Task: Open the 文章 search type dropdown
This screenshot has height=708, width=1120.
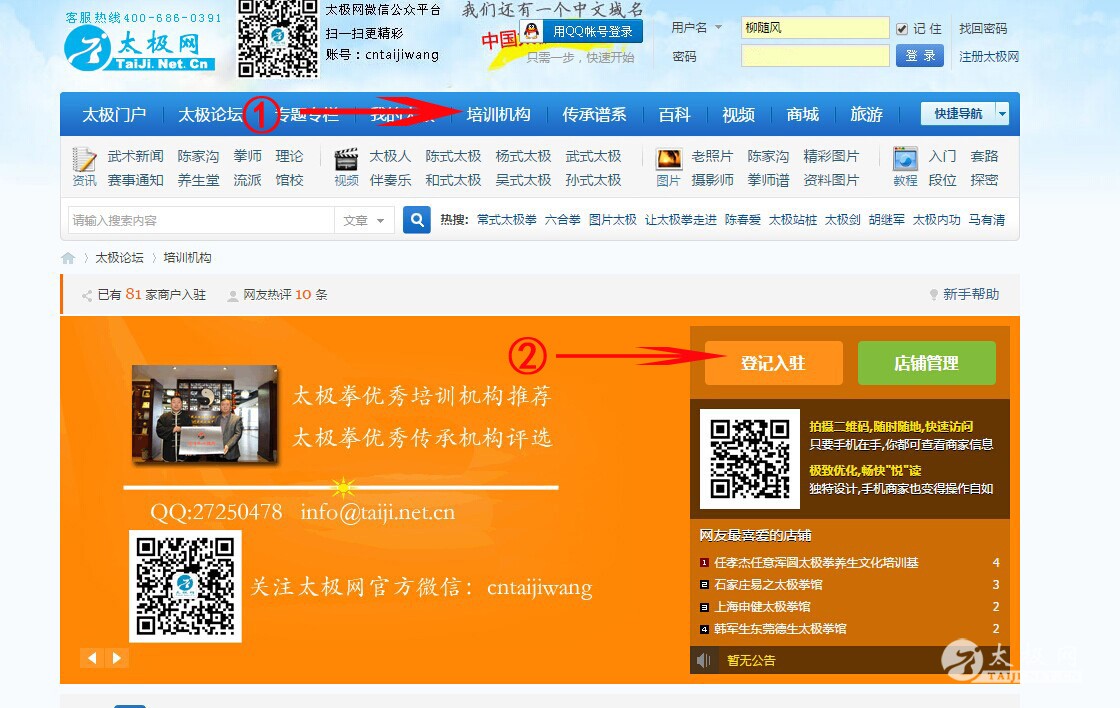Action: point(365,220)
